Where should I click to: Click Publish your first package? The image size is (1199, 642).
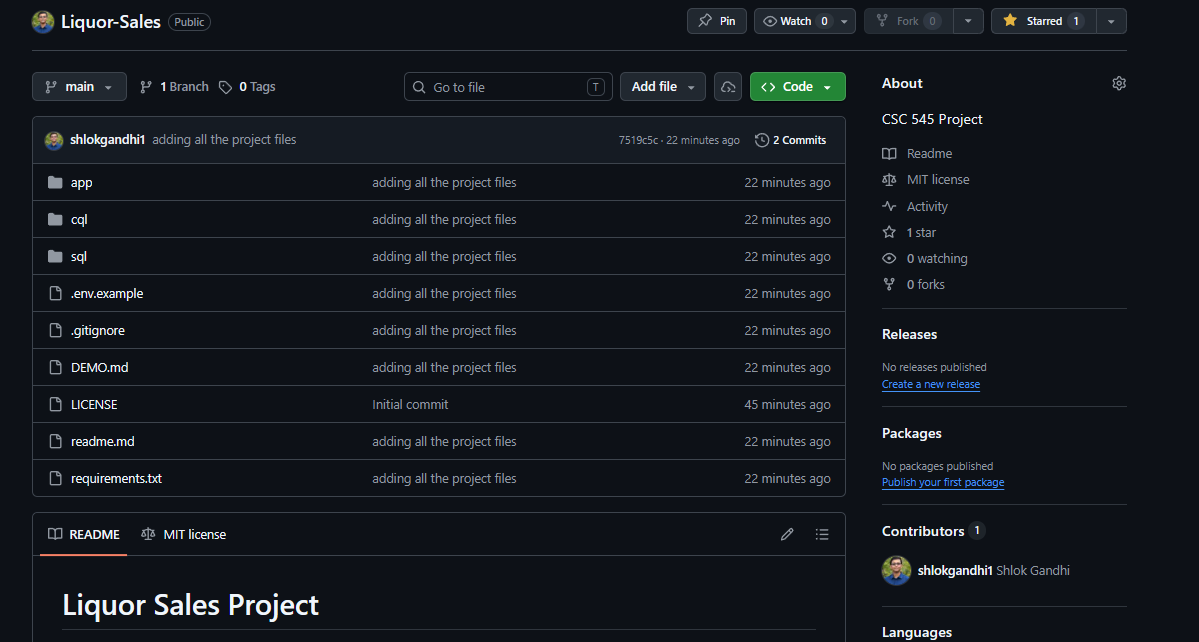[x=943, y=482]
